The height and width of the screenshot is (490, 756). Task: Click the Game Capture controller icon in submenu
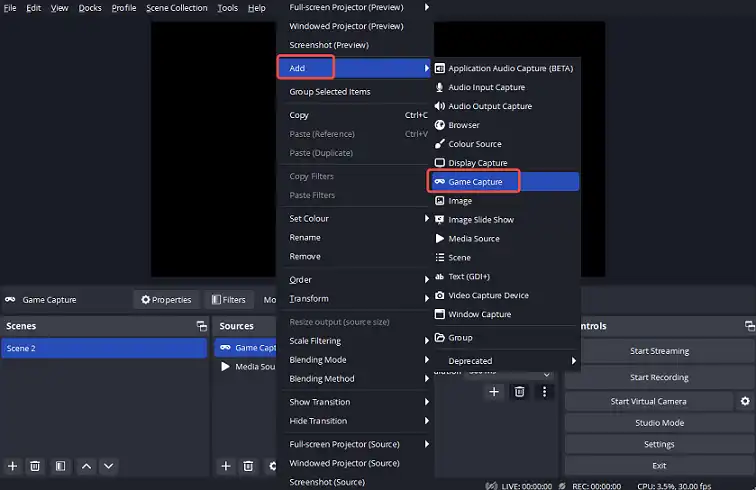coord(439,182)
